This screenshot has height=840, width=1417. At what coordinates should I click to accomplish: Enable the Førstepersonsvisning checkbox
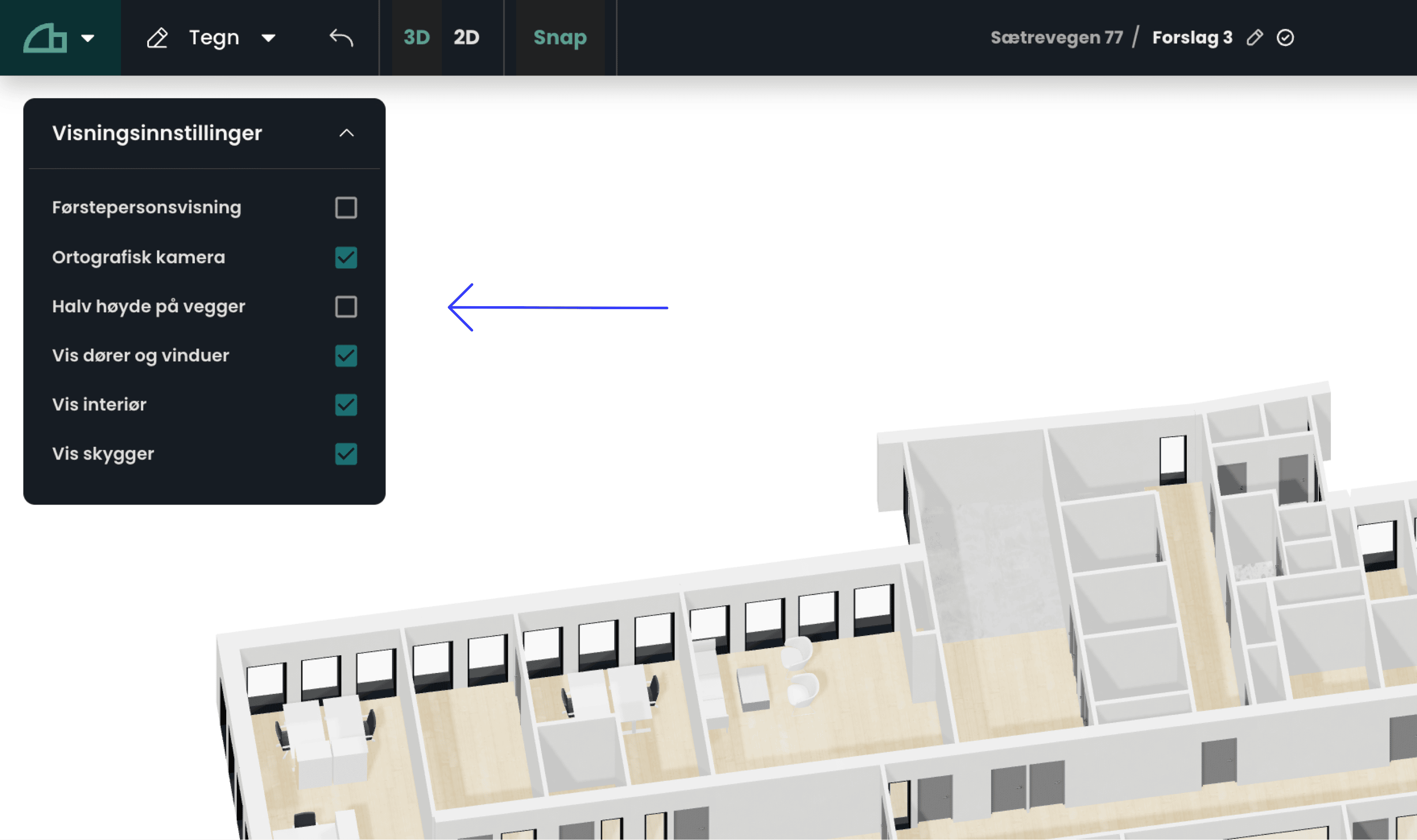click(346, 208)
